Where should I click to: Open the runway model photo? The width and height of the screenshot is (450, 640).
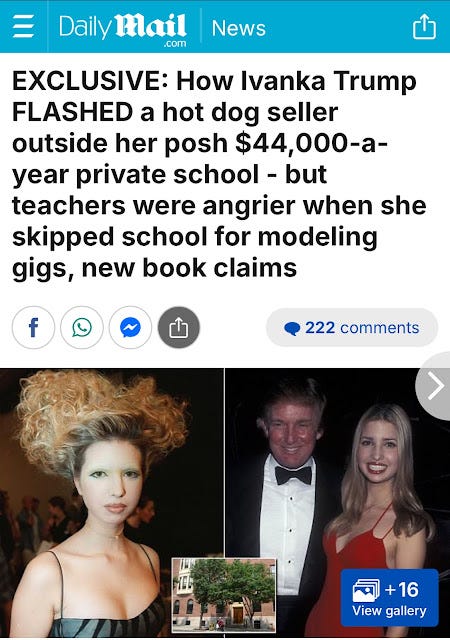[111, 503]
